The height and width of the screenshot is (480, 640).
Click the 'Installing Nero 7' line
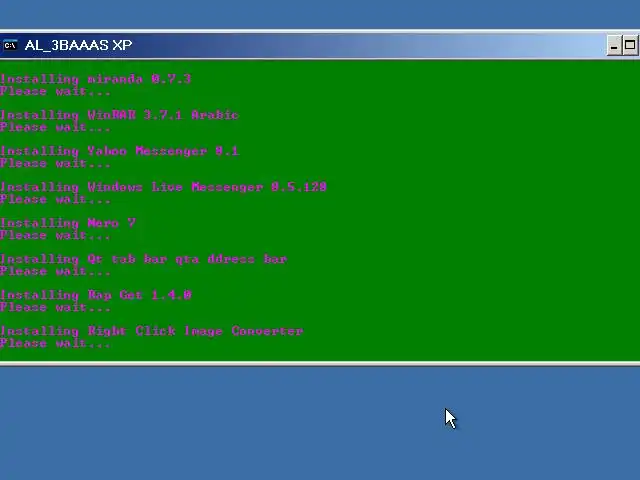(x=68, y=223)
